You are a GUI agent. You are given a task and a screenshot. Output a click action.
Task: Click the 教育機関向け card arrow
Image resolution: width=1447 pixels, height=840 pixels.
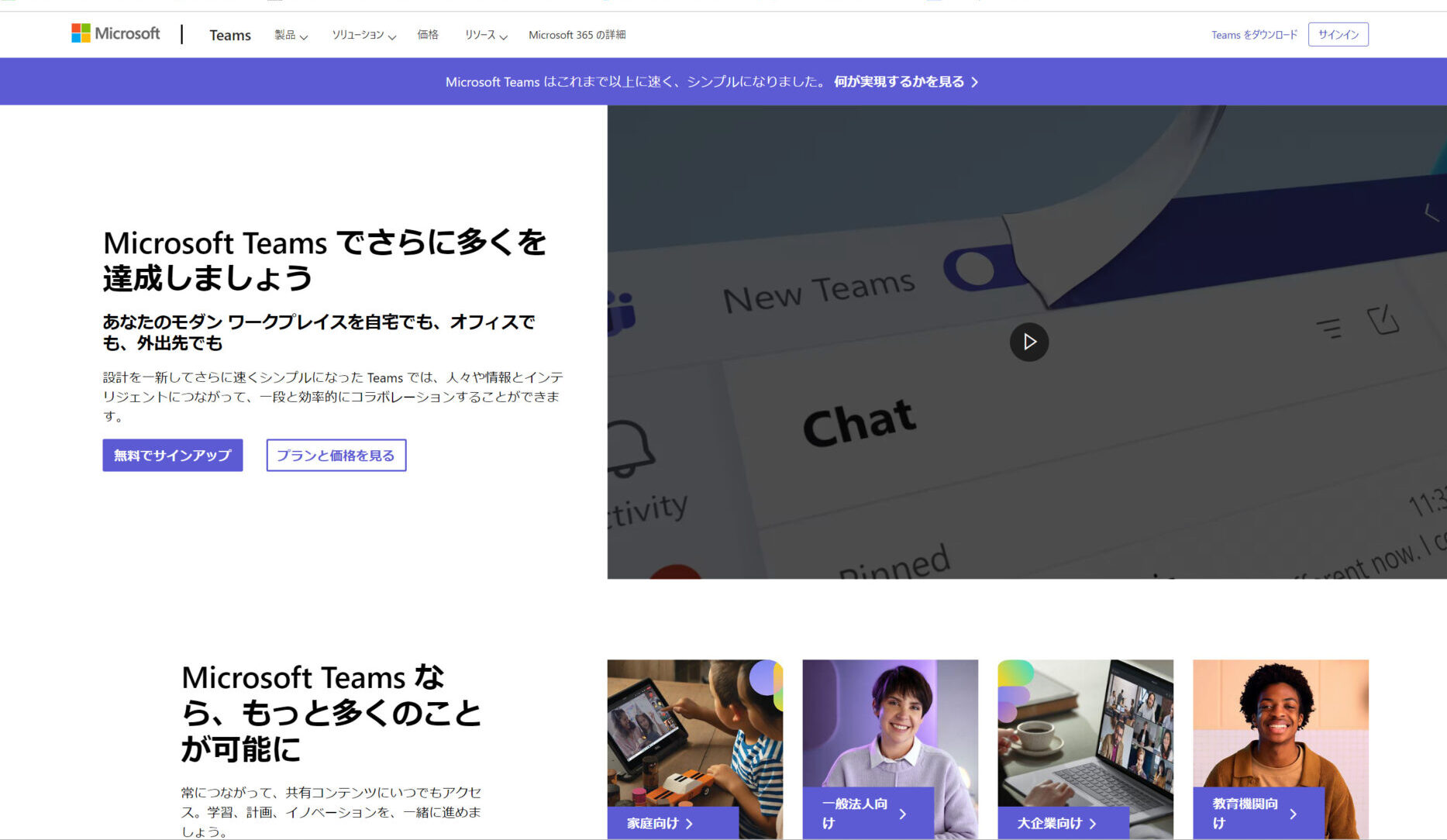pos(1293,814)
